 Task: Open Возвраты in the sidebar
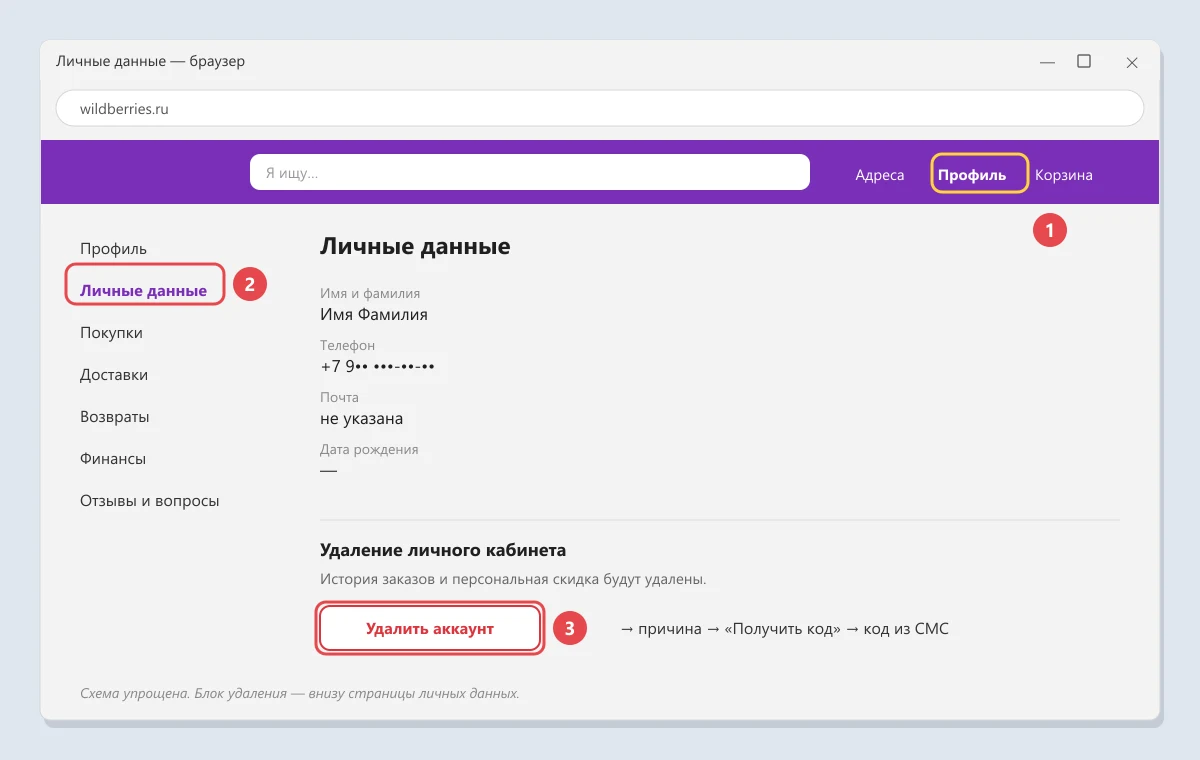point(114,416)
